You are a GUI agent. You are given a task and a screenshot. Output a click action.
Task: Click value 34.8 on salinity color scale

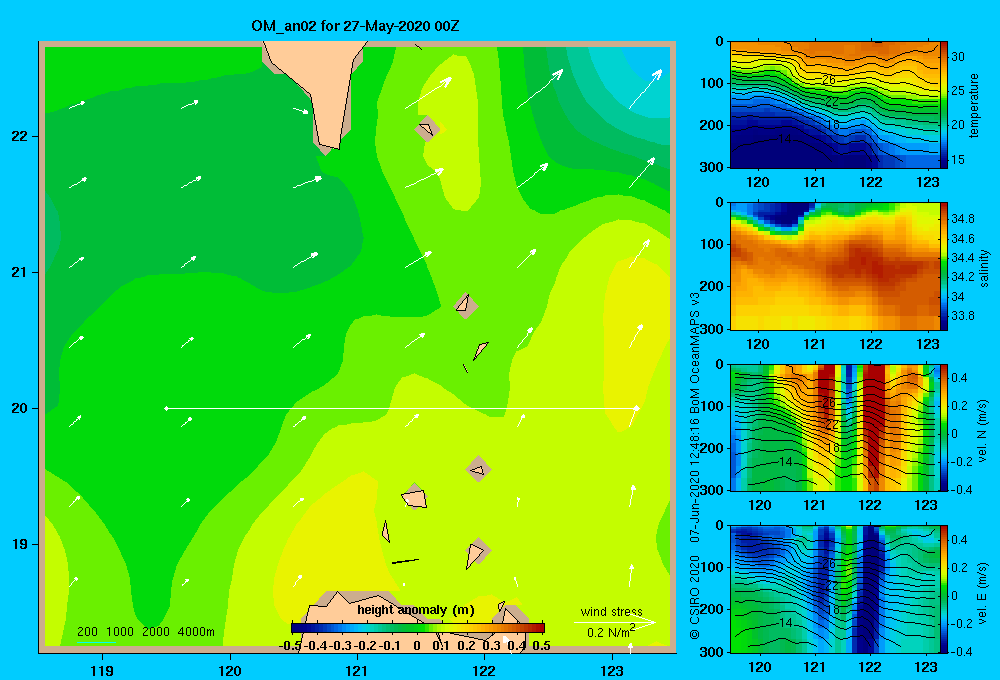point(962,219)
